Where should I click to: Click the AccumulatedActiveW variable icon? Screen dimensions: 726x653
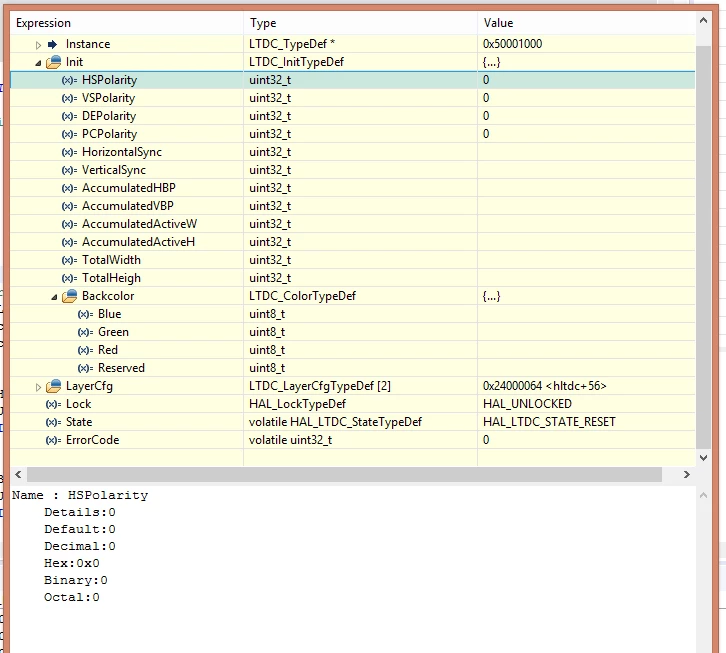[x=69, y=225]
